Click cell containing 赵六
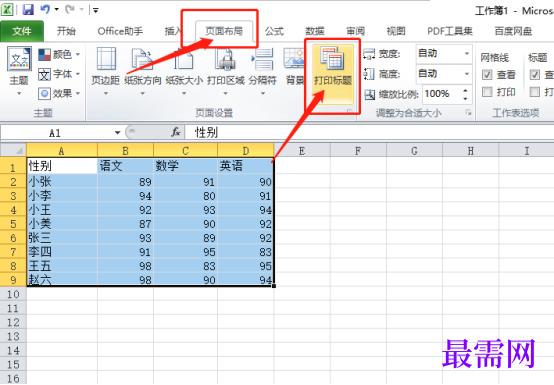 pos(62,280)
